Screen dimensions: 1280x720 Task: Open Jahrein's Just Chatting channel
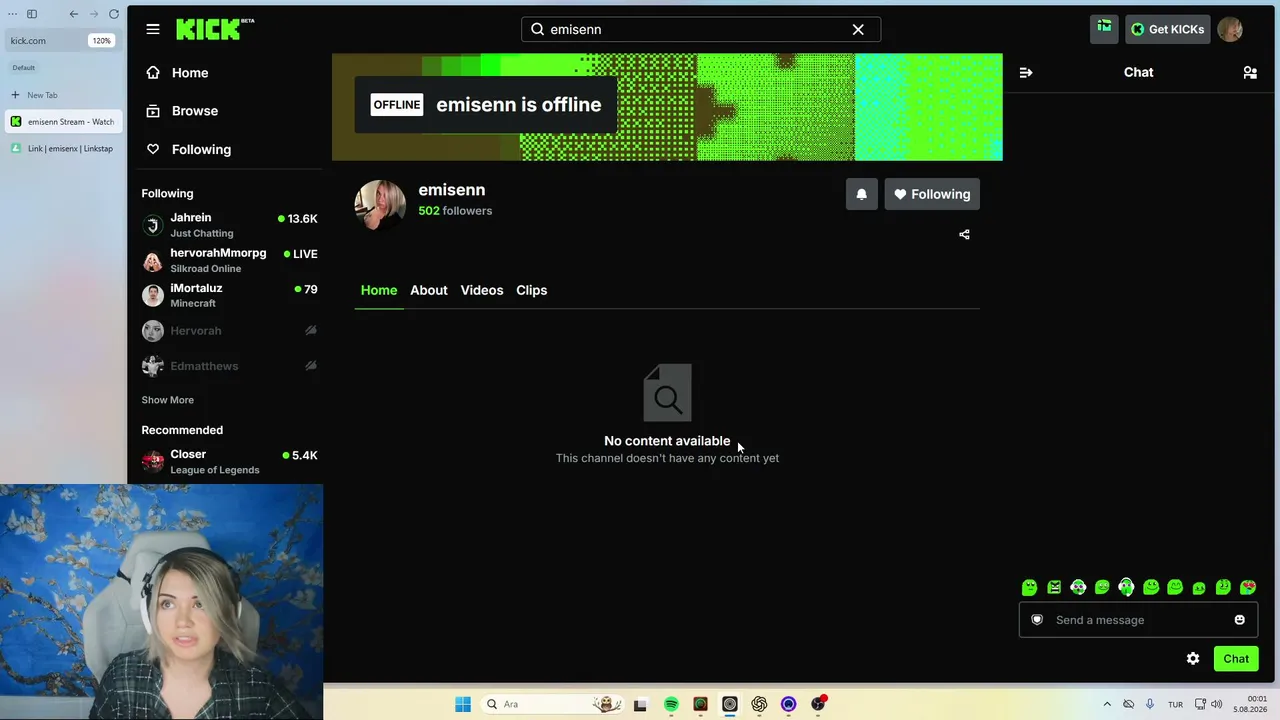coord(230,225)
